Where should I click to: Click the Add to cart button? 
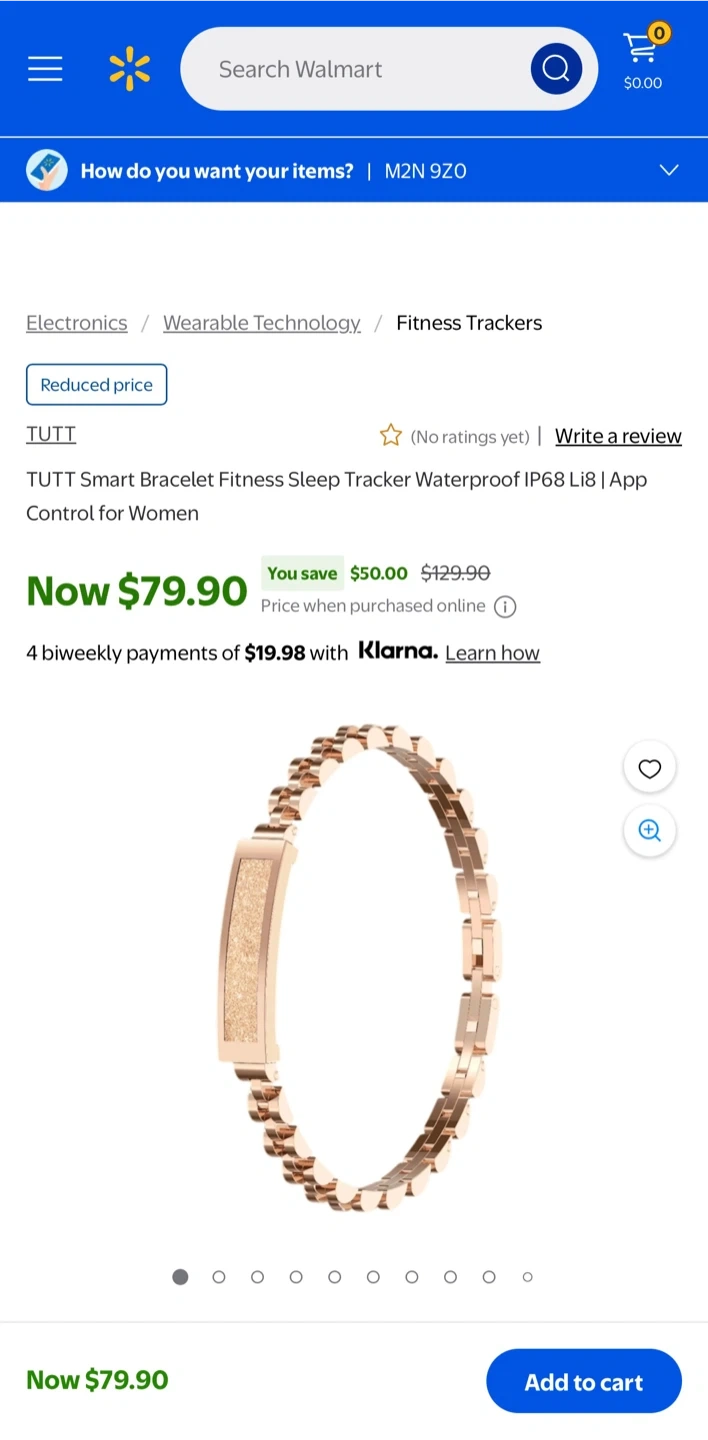click(584, 1381)
